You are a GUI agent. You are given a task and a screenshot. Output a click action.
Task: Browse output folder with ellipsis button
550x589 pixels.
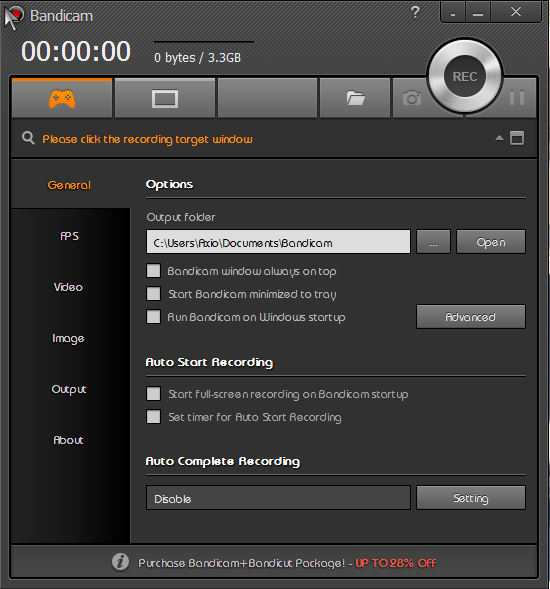[433, 242]
